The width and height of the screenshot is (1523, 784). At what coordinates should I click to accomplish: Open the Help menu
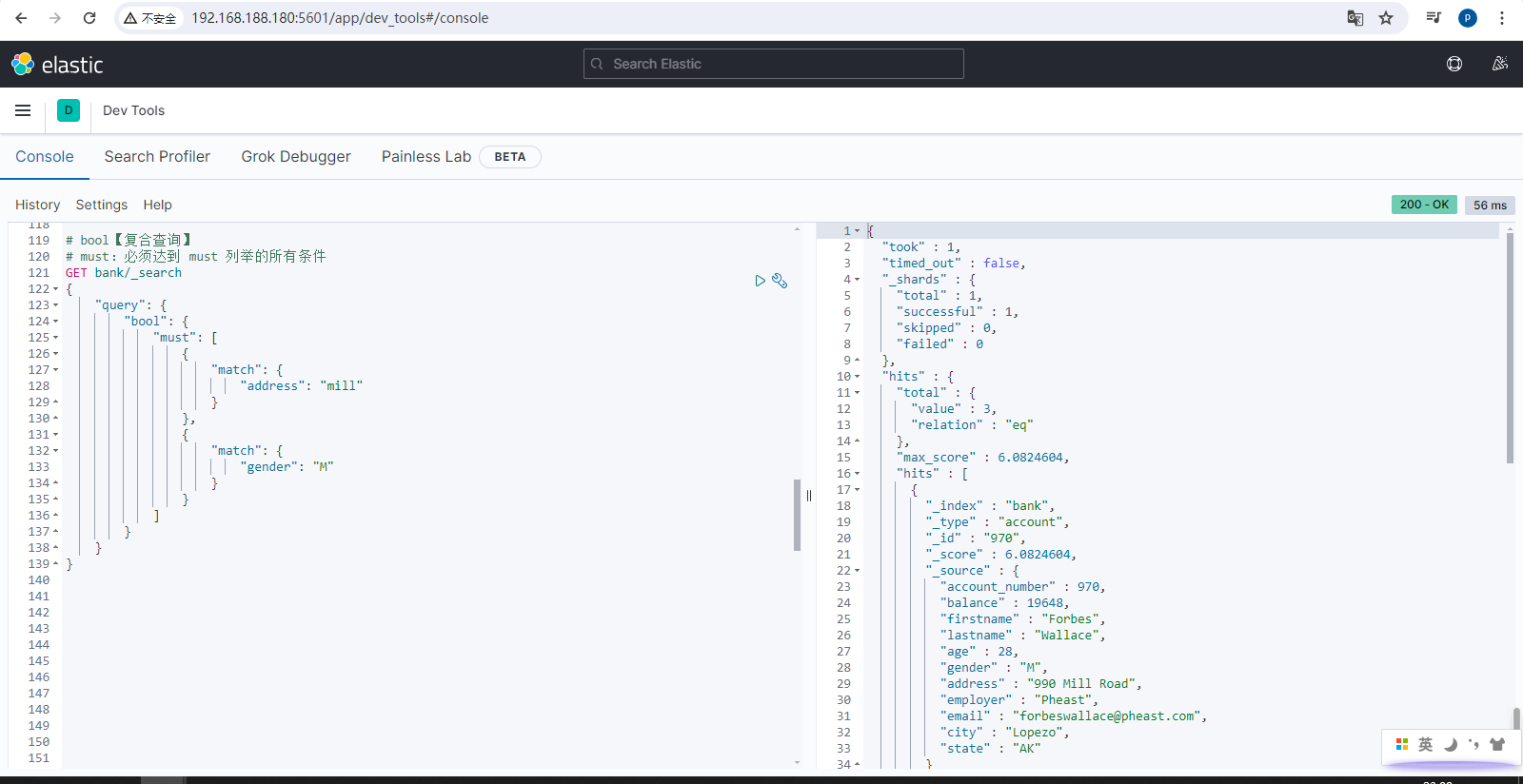click(158, 205)
